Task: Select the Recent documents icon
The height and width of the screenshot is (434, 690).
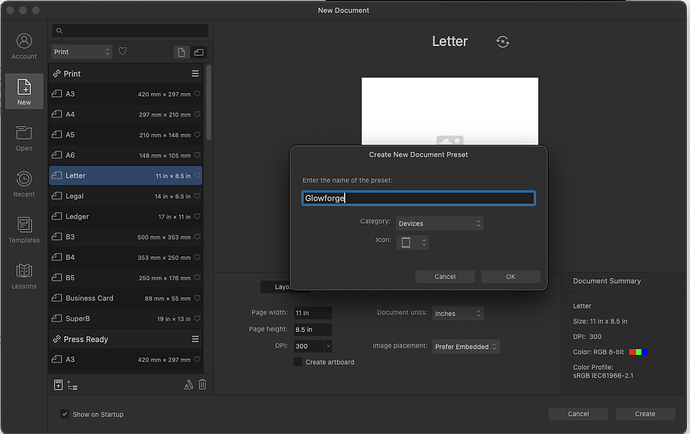Action: click(x=24, y=183)
